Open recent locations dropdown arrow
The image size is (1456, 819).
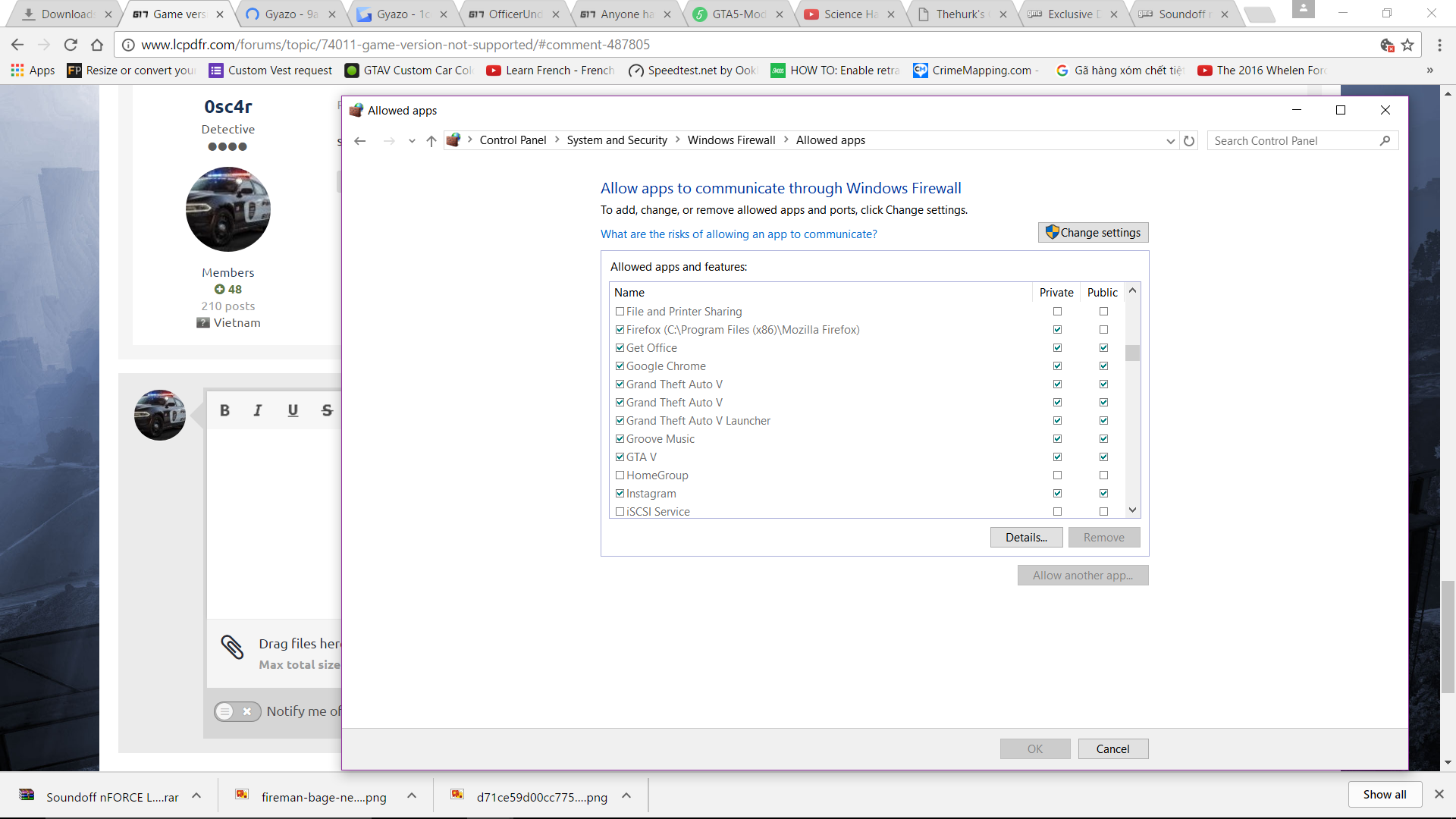click(412, 141)
